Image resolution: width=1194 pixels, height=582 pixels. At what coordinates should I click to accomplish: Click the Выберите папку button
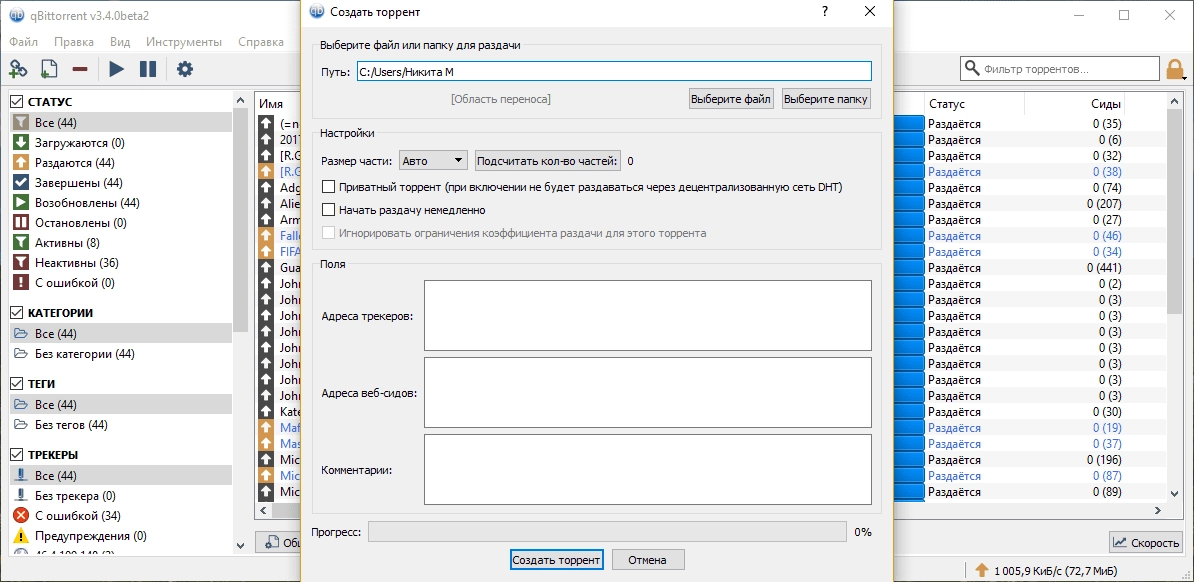pos(826,99)
